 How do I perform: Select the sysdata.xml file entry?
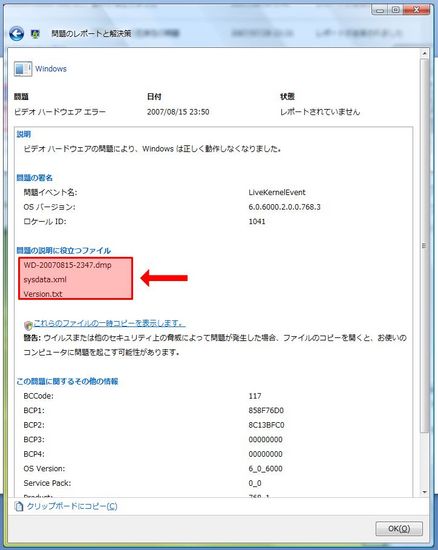coord(45,280)
